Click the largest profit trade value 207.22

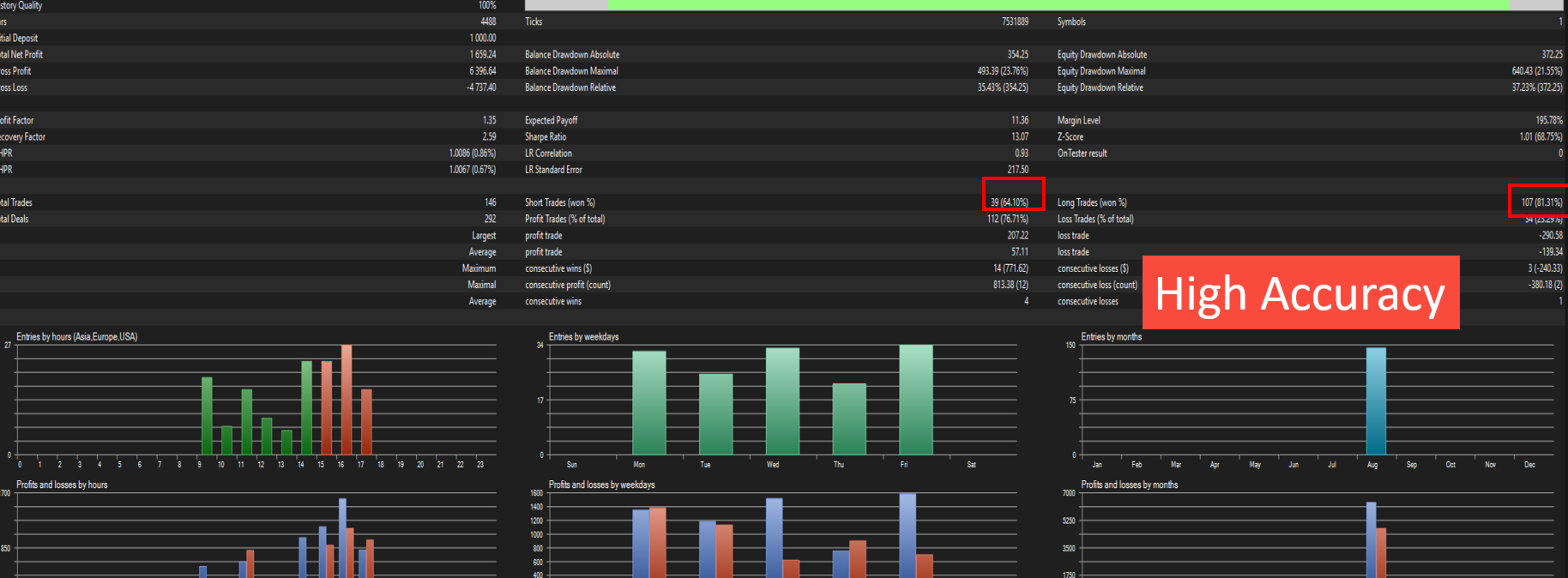tap(1018, 235)
